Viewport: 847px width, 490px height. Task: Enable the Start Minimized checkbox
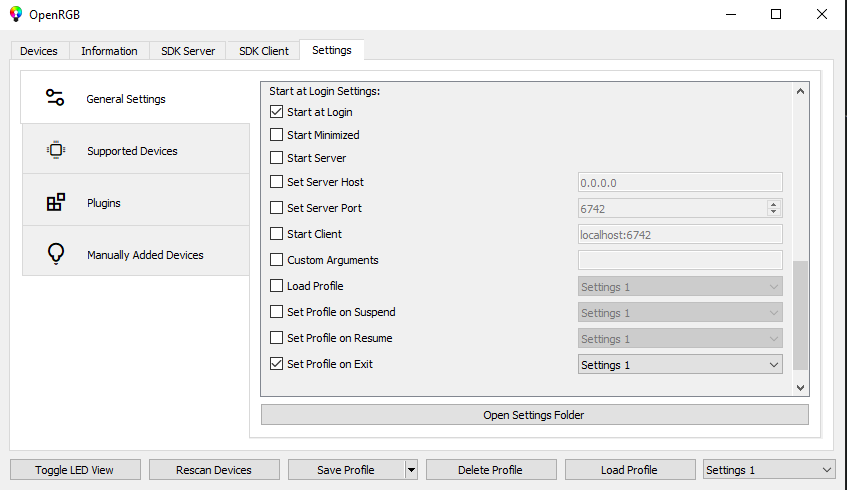[x=276, y=135]
